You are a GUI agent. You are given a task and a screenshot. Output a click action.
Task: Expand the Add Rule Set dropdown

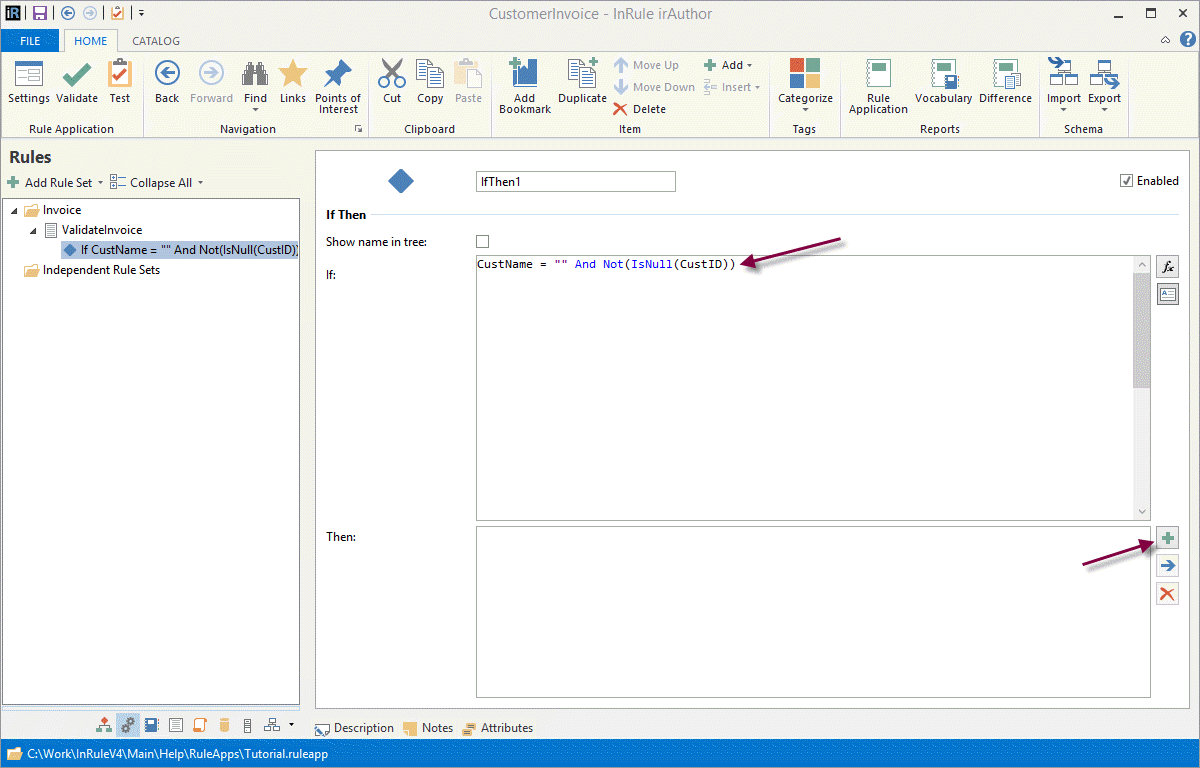click(100, 183)
